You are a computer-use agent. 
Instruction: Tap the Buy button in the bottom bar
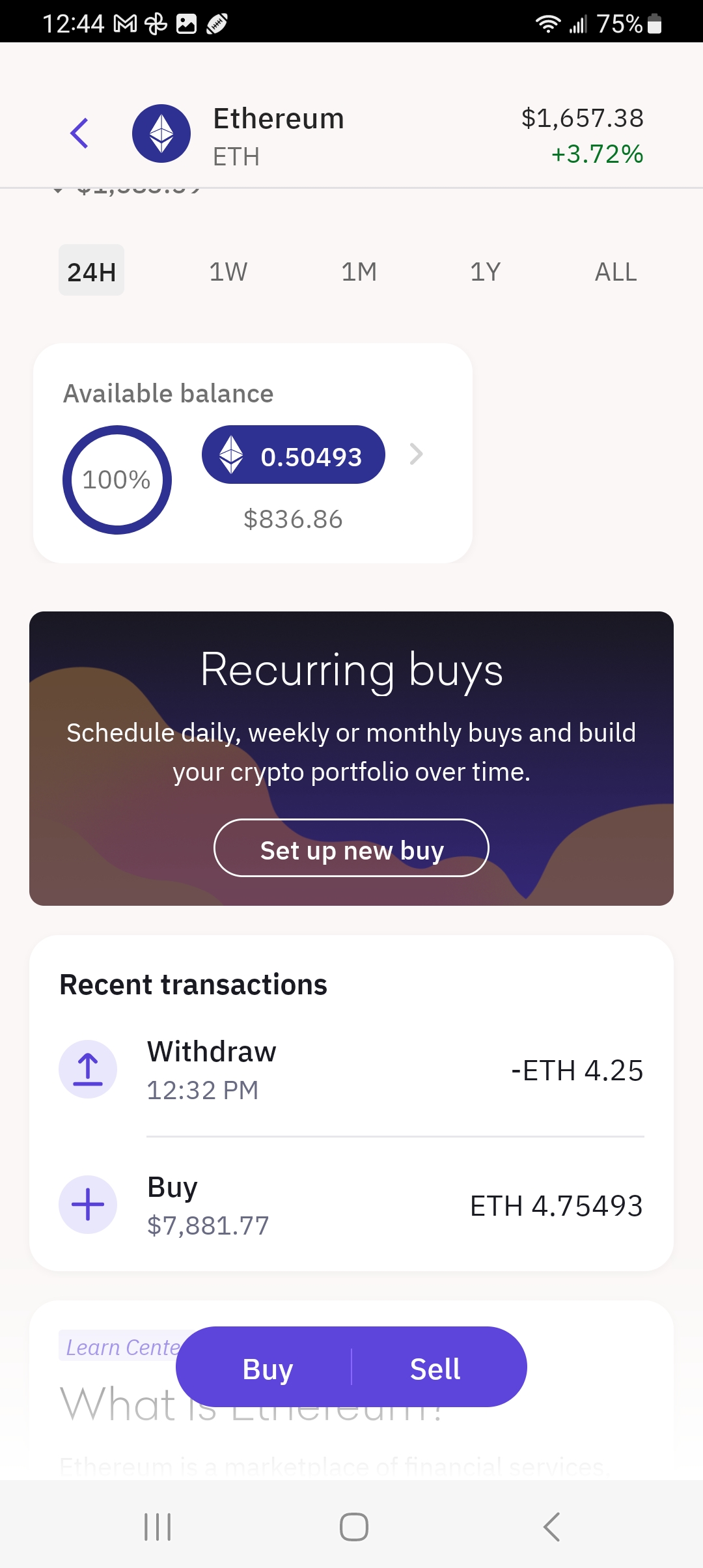268,1369
